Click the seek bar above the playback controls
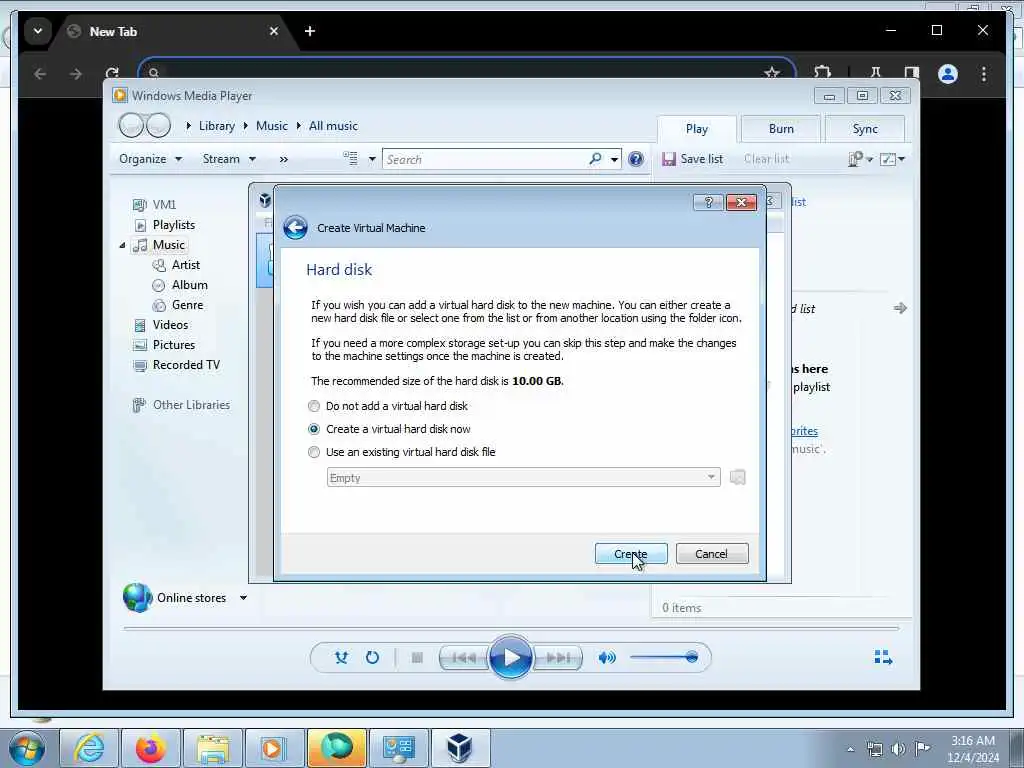Viewport: 1024px width, 768px height. coord(511,628)
